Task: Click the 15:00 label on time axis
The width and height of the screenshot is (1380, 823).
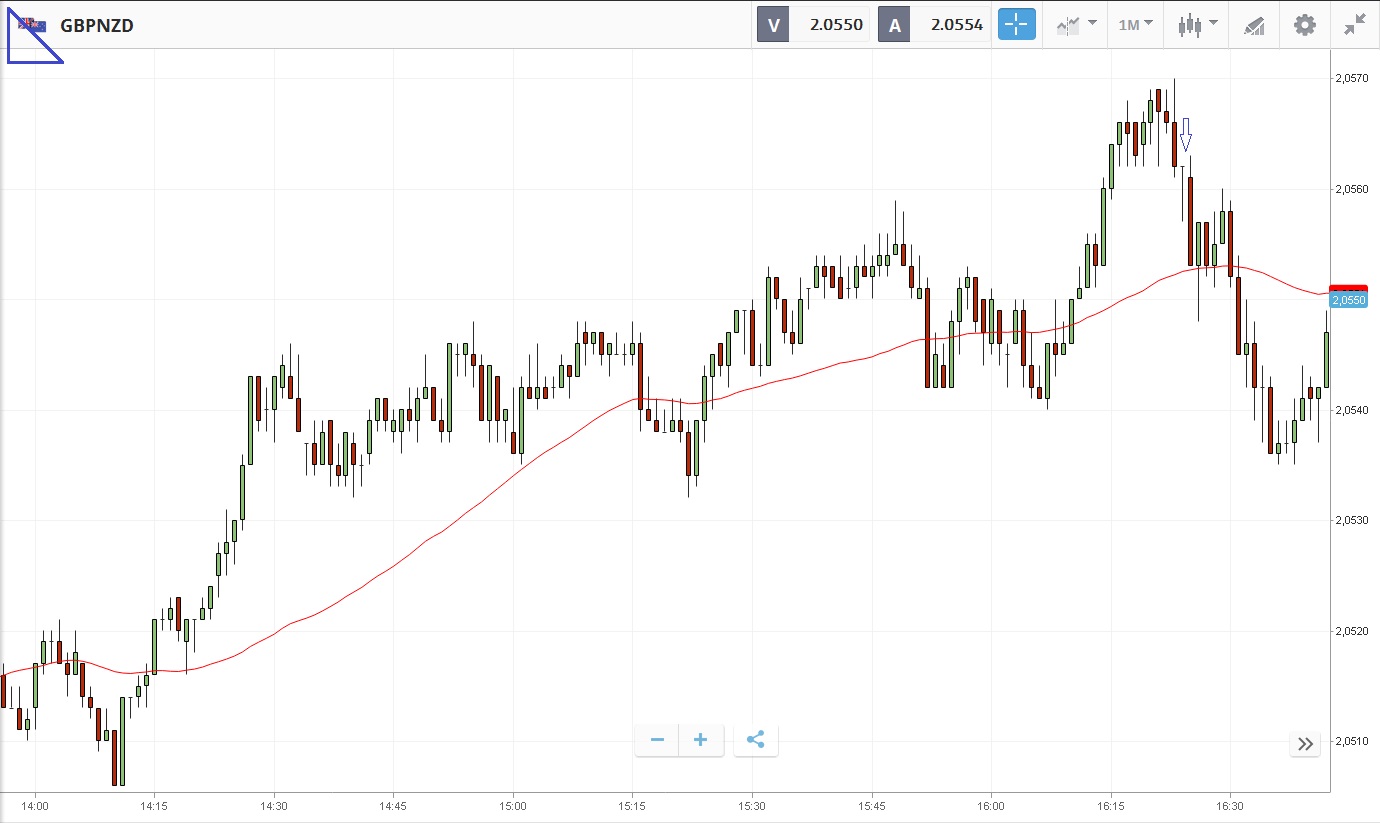Action: pos(513,805)
